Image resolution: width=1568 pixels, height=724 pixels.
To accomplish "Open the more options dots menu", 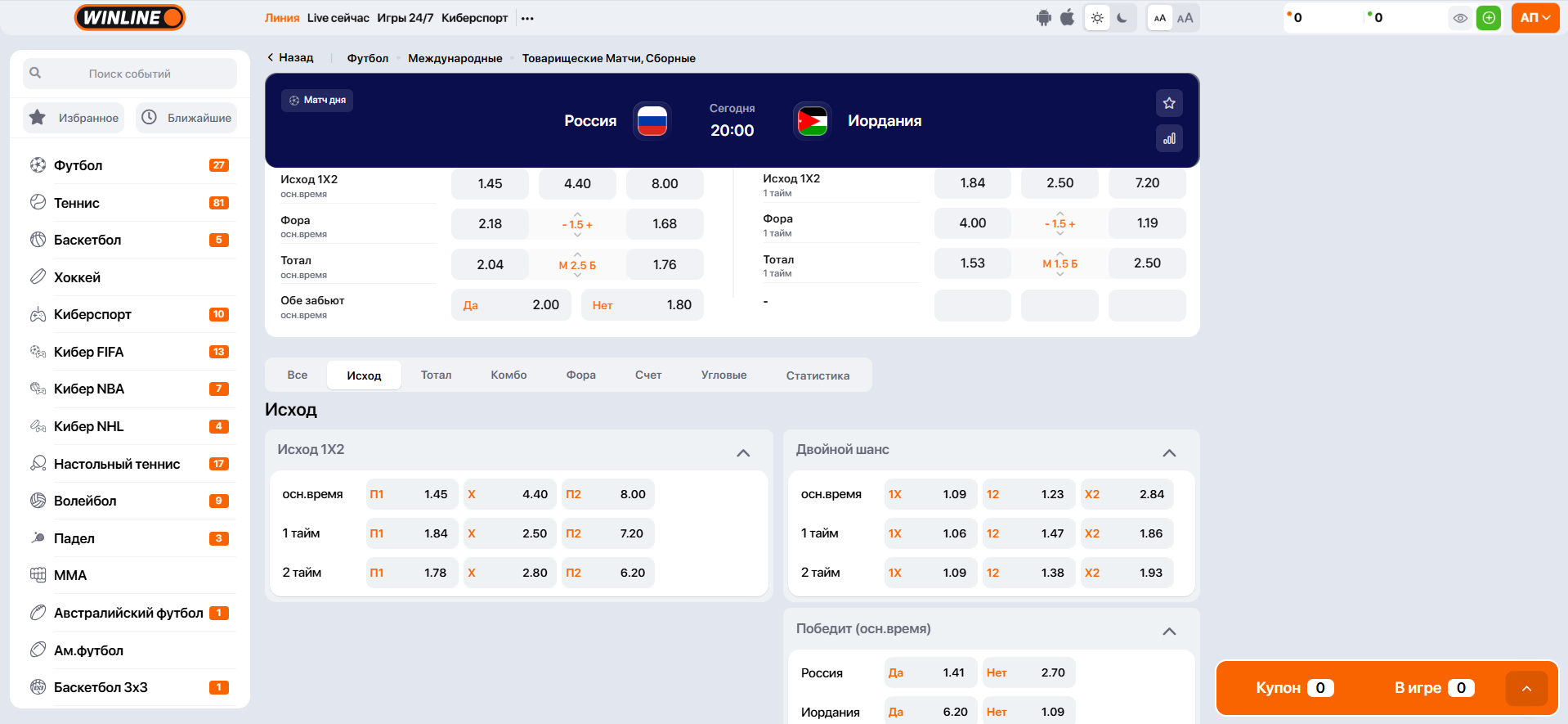I will click(527, 18).
